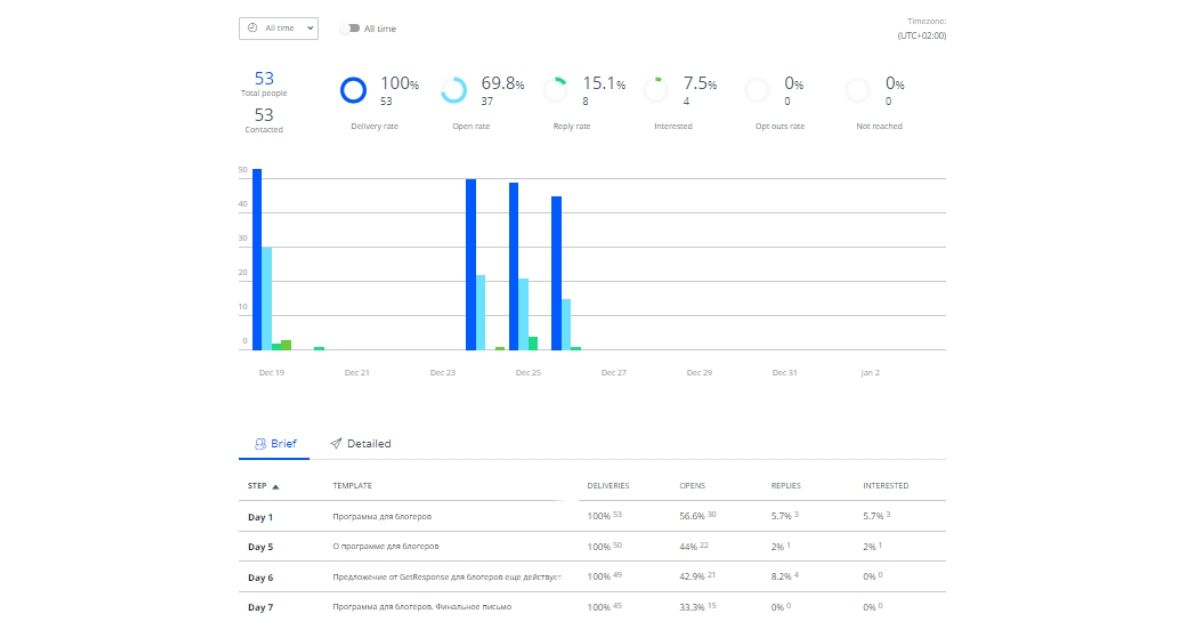1200x630 pixels.
Task: Click the tallest blue bar on Dec 19
Action: click(257, 259)
